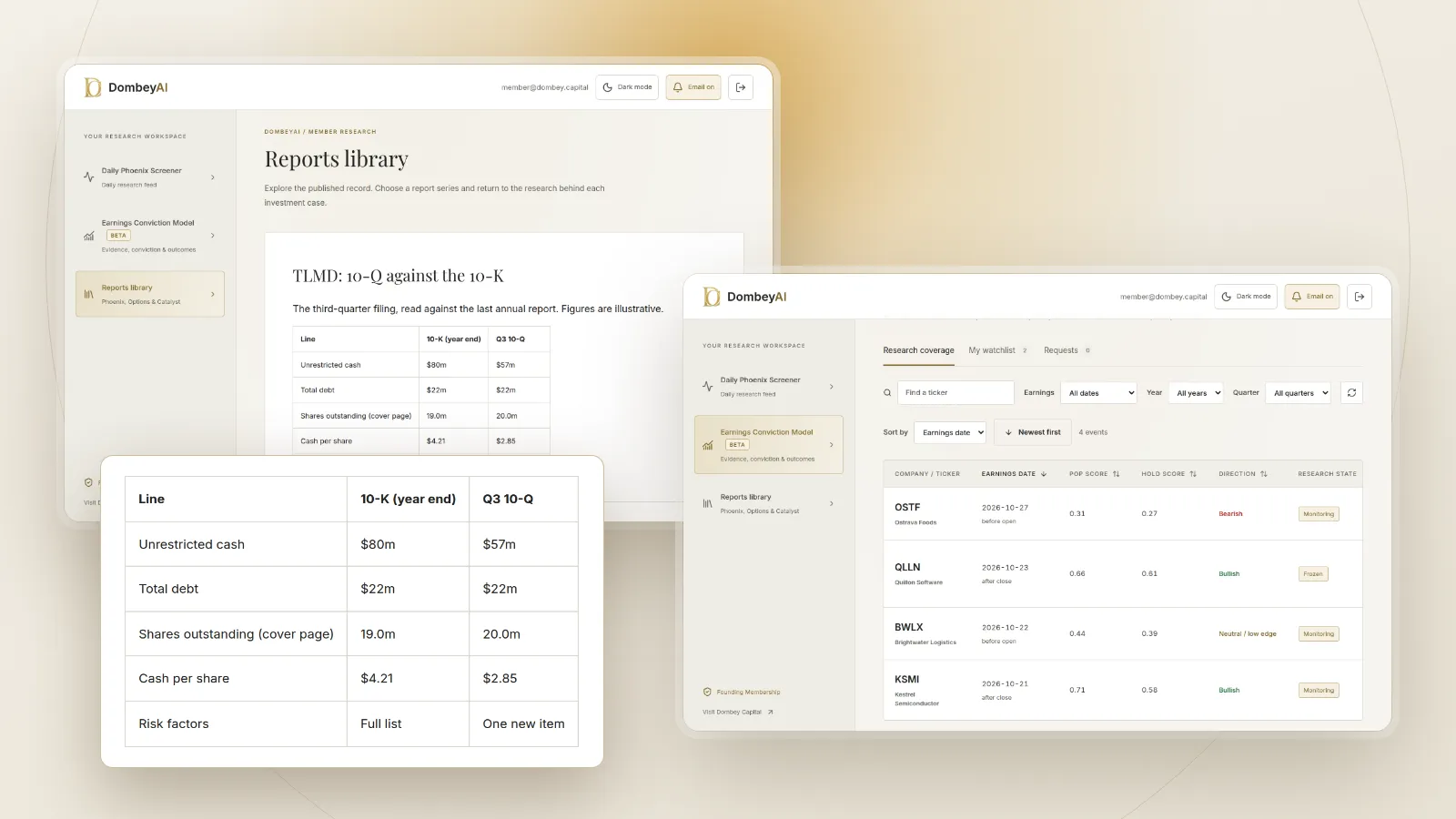Click the arrow icon next to Earnings Date header
Screen dimensions: 1456x819
(1044, 474)
